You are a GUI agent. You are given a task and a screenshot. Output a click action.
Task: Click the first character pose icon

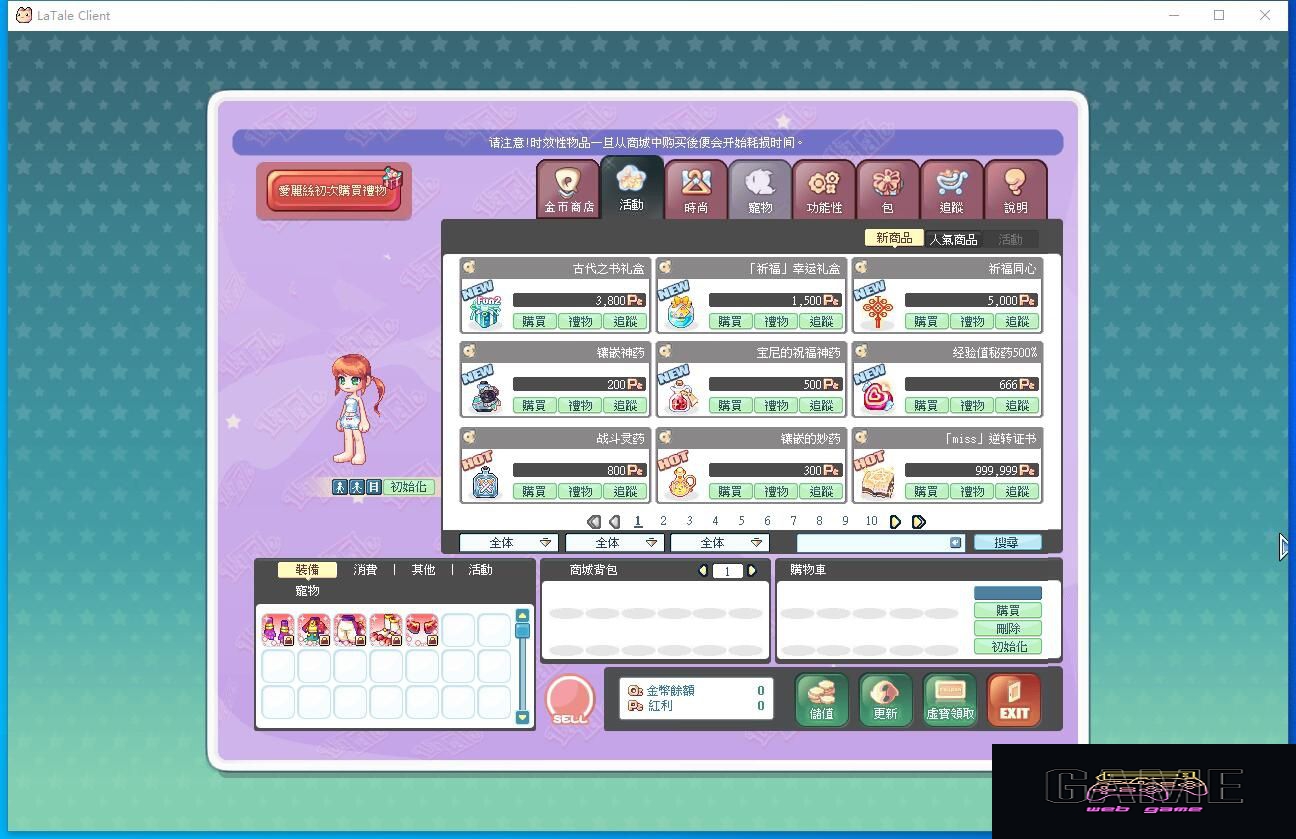340,487
